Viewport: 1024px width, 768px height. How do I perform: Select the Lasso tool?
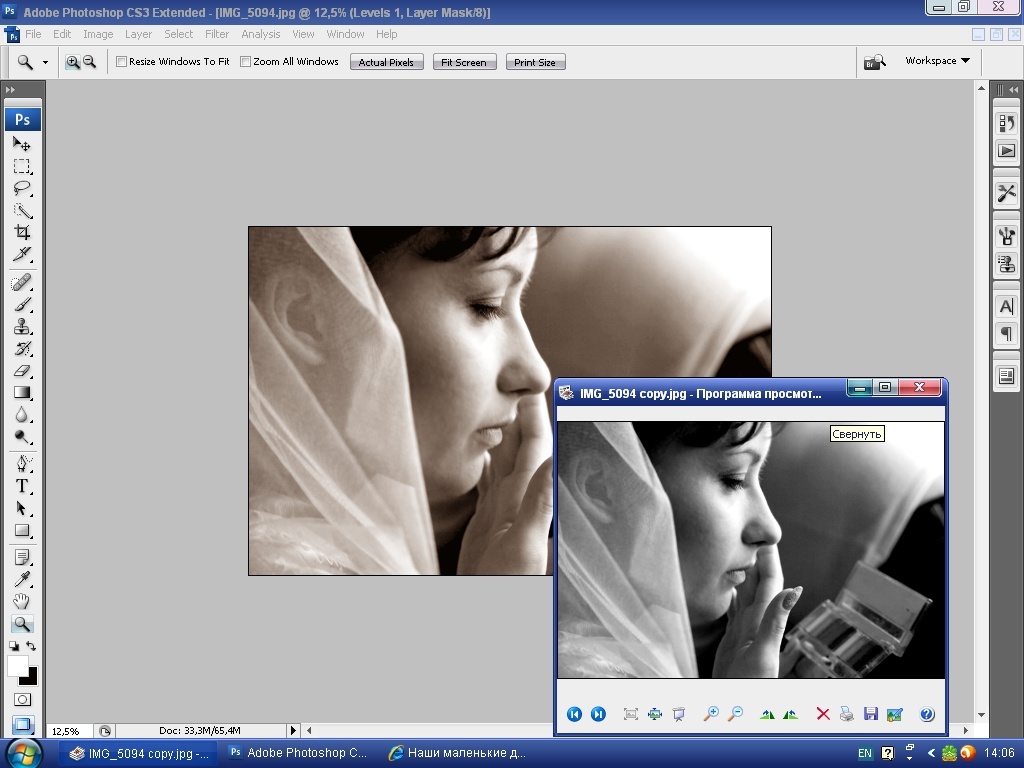click(22, 188)
